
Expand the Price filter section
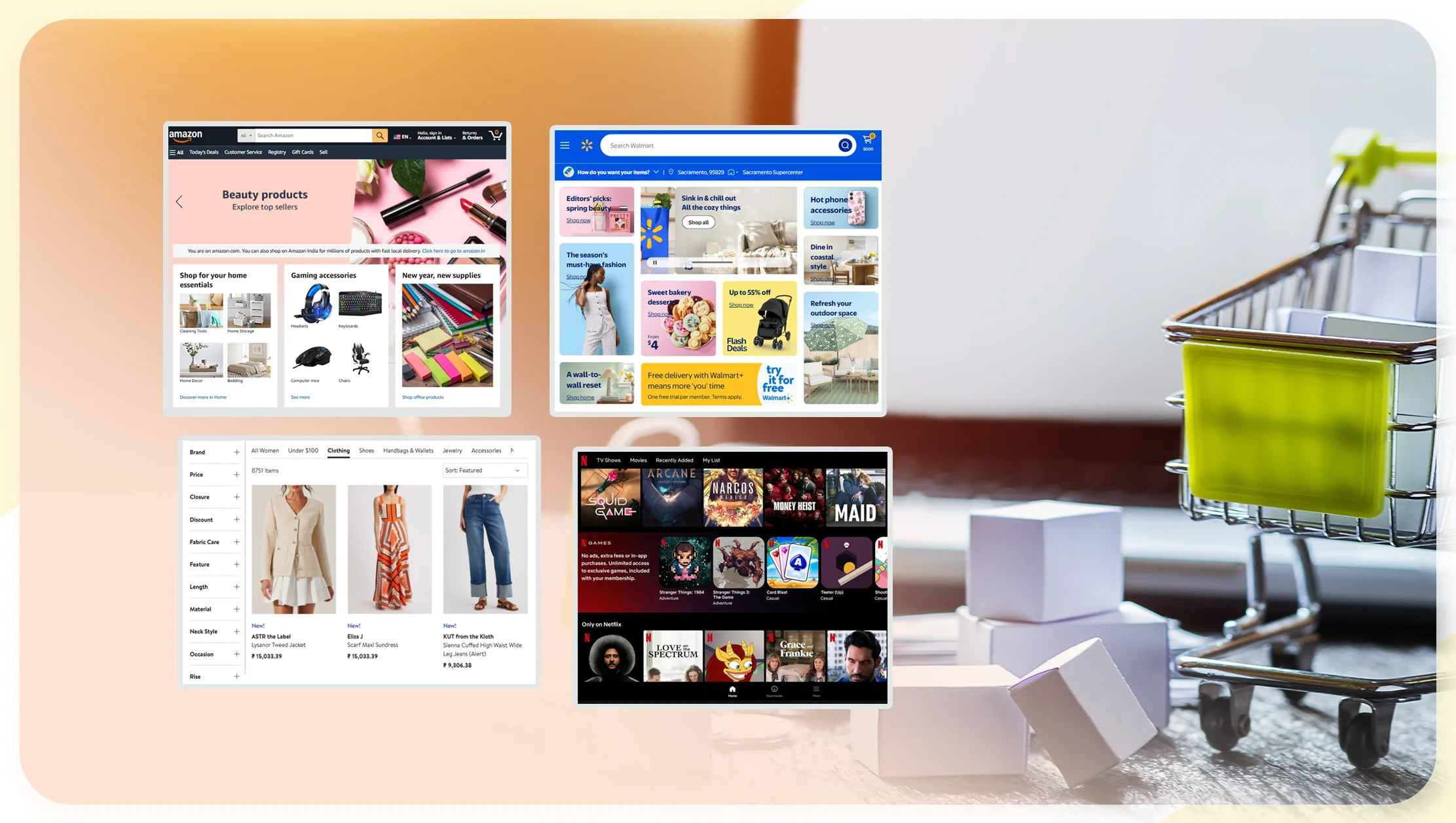coord(236,474)
